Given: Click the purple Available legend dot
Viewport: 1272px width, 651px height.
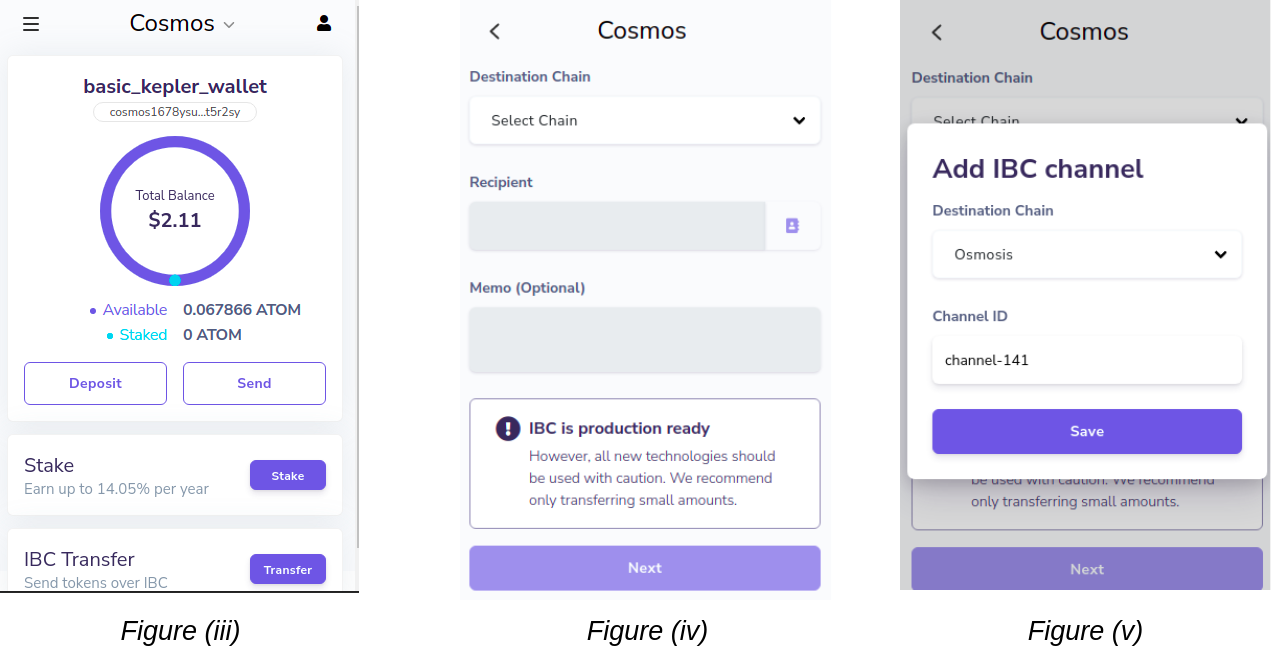Looking at the screenshot, I should point(93,311).
